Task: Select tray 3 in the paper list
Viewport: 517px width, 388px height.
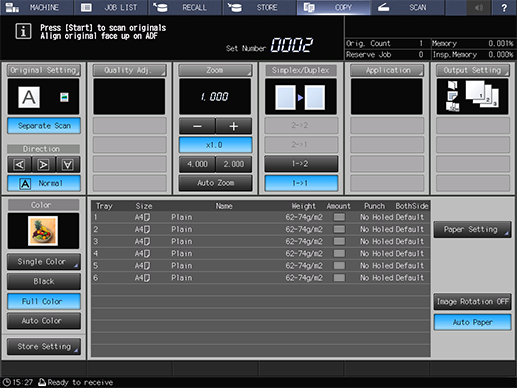Action: (x=260, y=241)
